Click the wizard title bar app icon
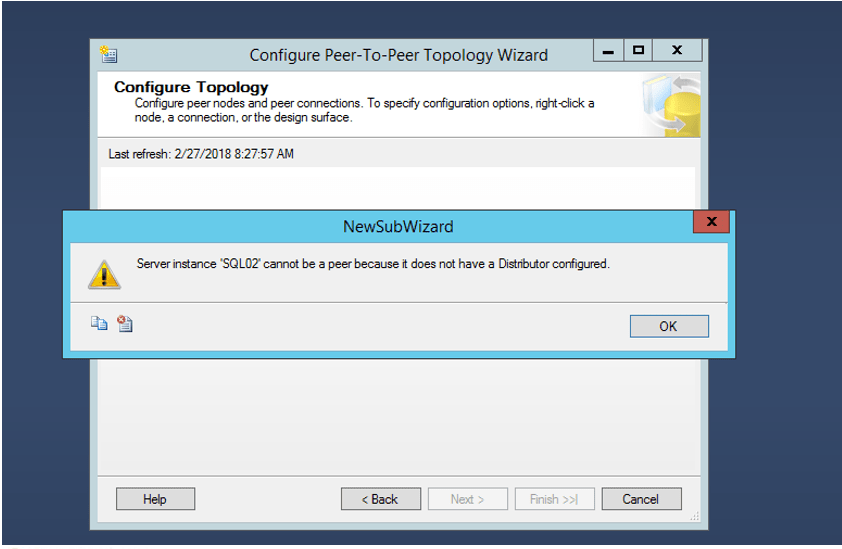Image resolution: width=842 pixels, height=549 pixels. click(x=108, y=54)
